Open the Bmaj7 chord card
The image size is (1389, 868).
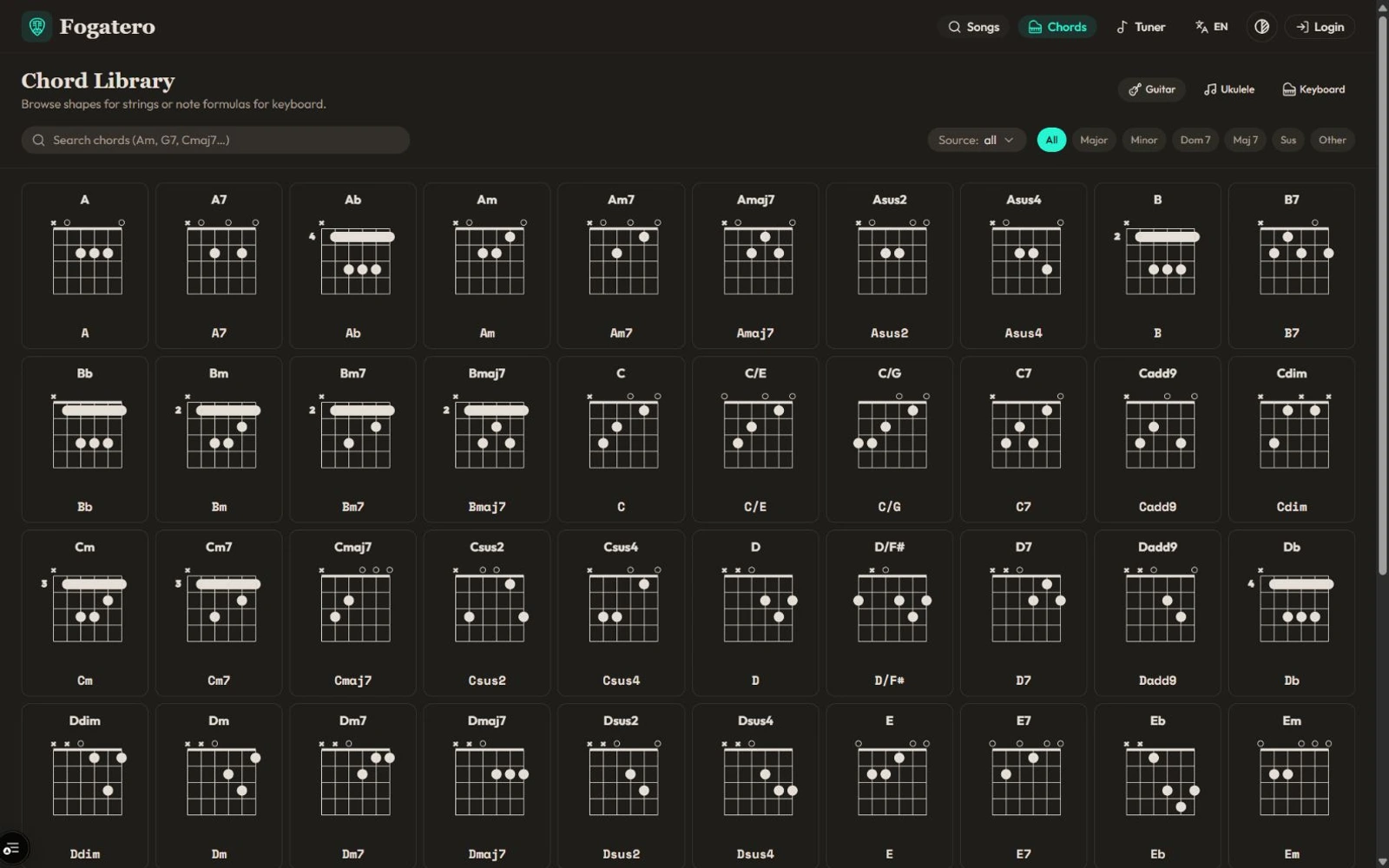(x=487, y=439)
